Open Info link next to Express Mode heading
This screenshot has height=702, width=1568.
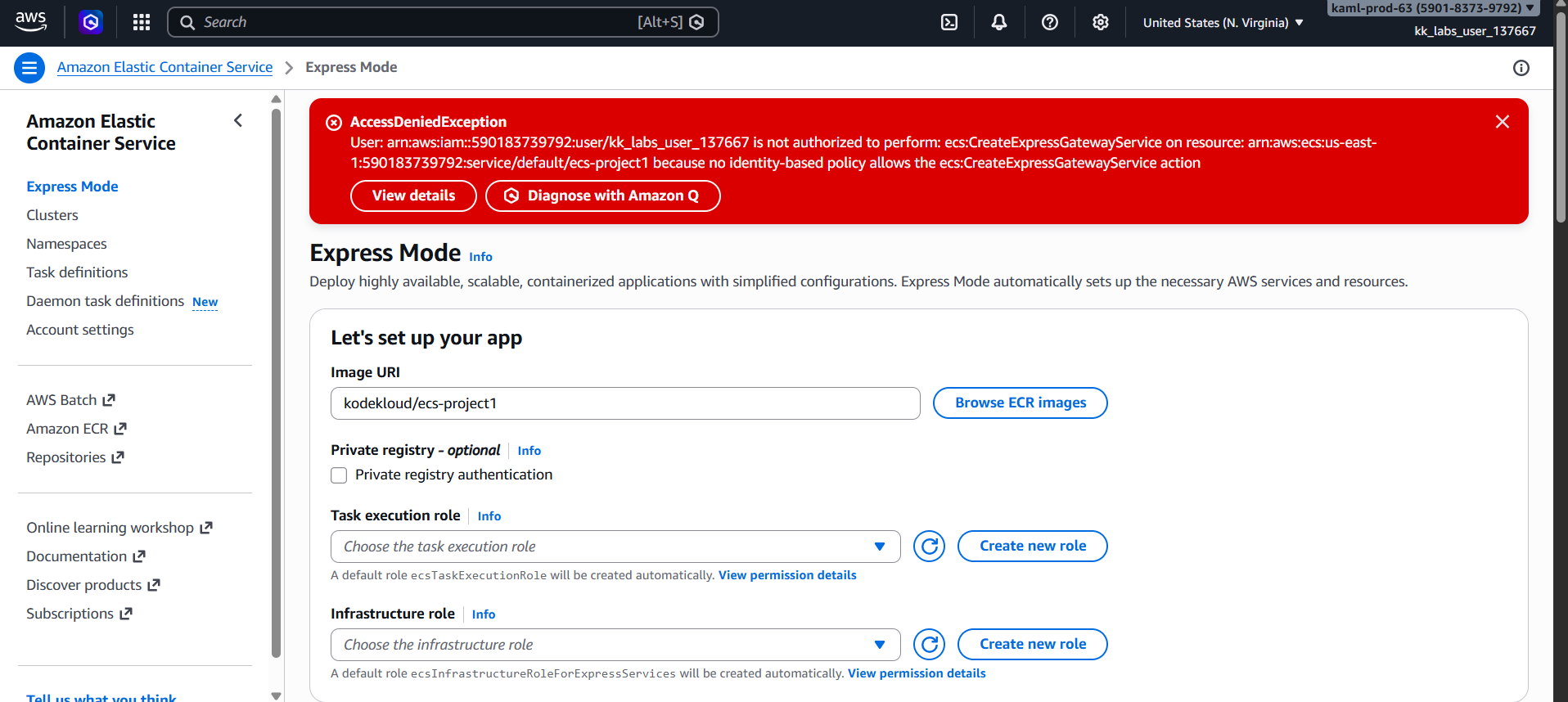[x=480, y=257]
